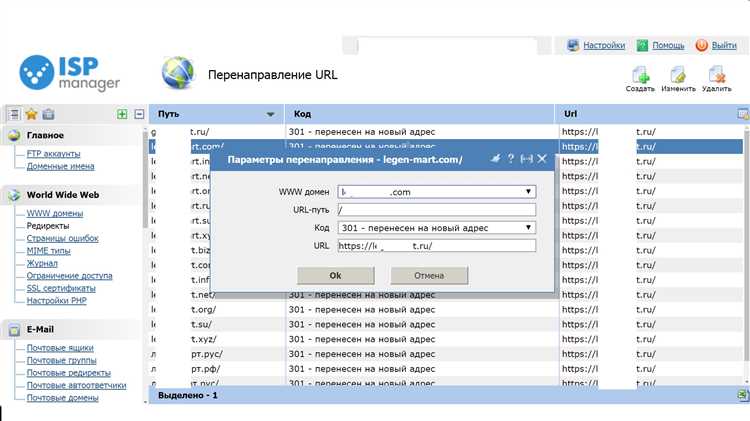Open the Код dropdown in dialog

(x=437, y=228)
